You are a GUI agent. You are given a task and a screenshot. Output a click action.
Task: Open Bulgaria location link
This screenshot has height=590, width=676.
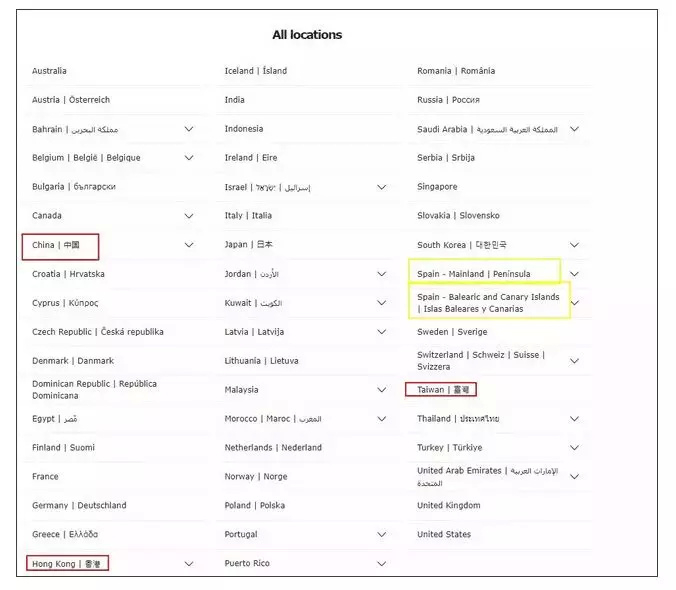click(x=74, y=187)
